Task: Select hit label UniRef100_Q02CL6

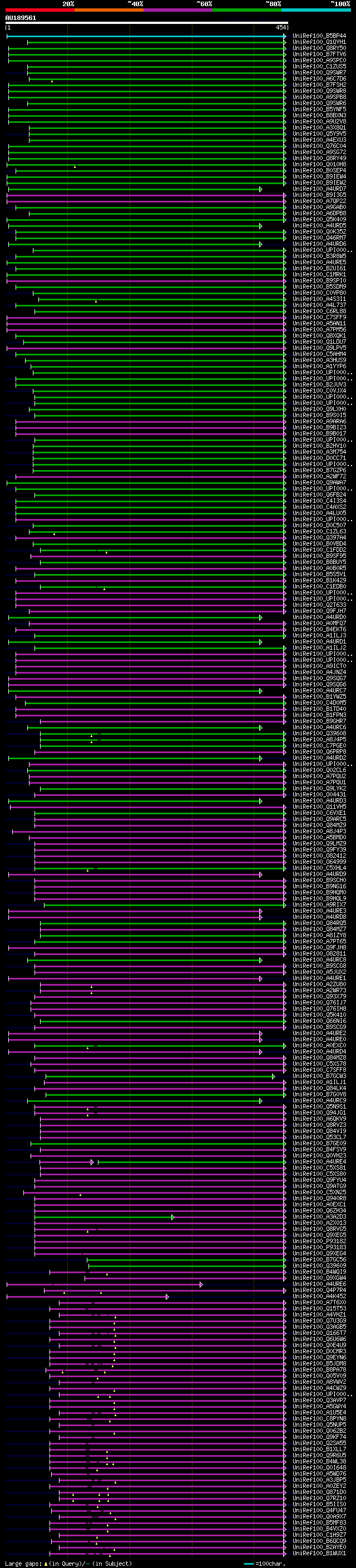Action: (319, 770)
